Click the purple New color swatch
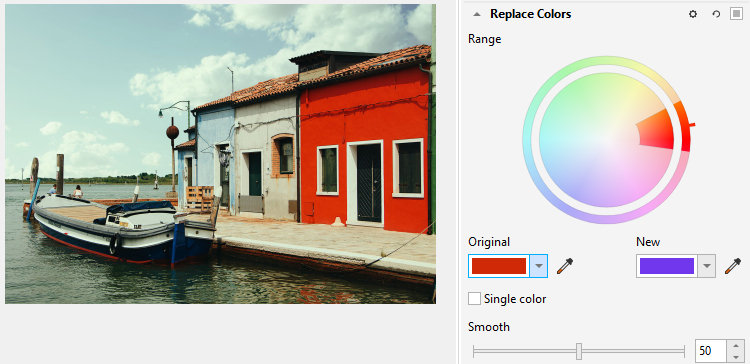750x364 pixels. tap(667, 266)
